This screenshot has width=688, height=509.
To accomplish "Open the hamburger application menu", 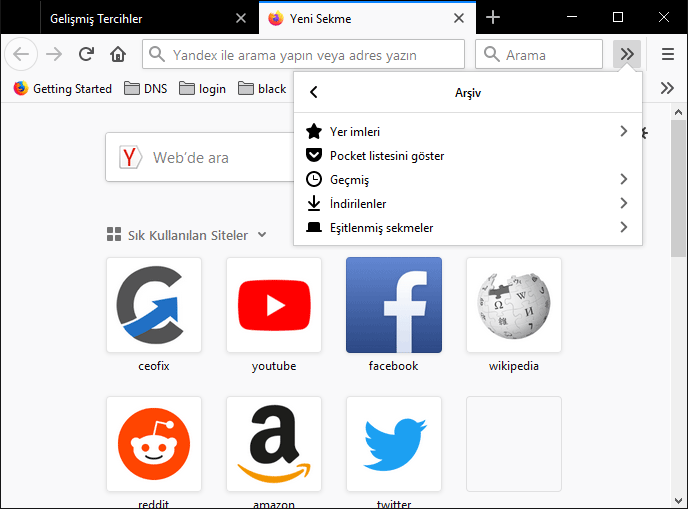I will [668, 54].
